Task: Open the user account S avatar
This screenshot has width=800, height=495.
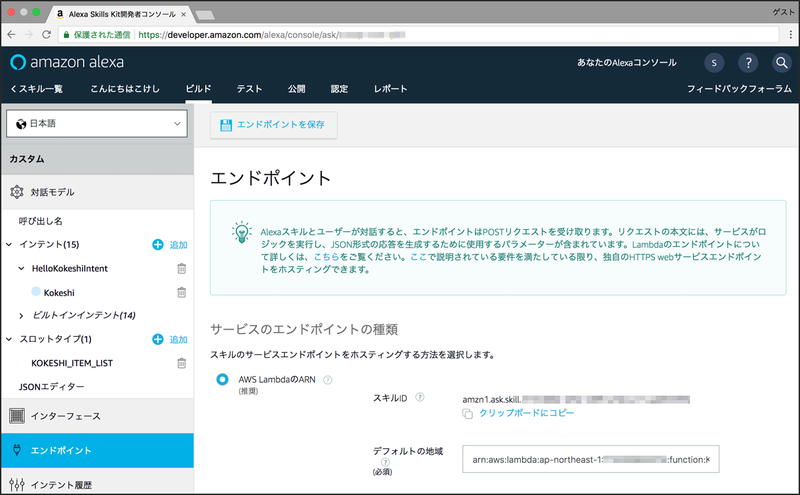Action: click(714, 63)
